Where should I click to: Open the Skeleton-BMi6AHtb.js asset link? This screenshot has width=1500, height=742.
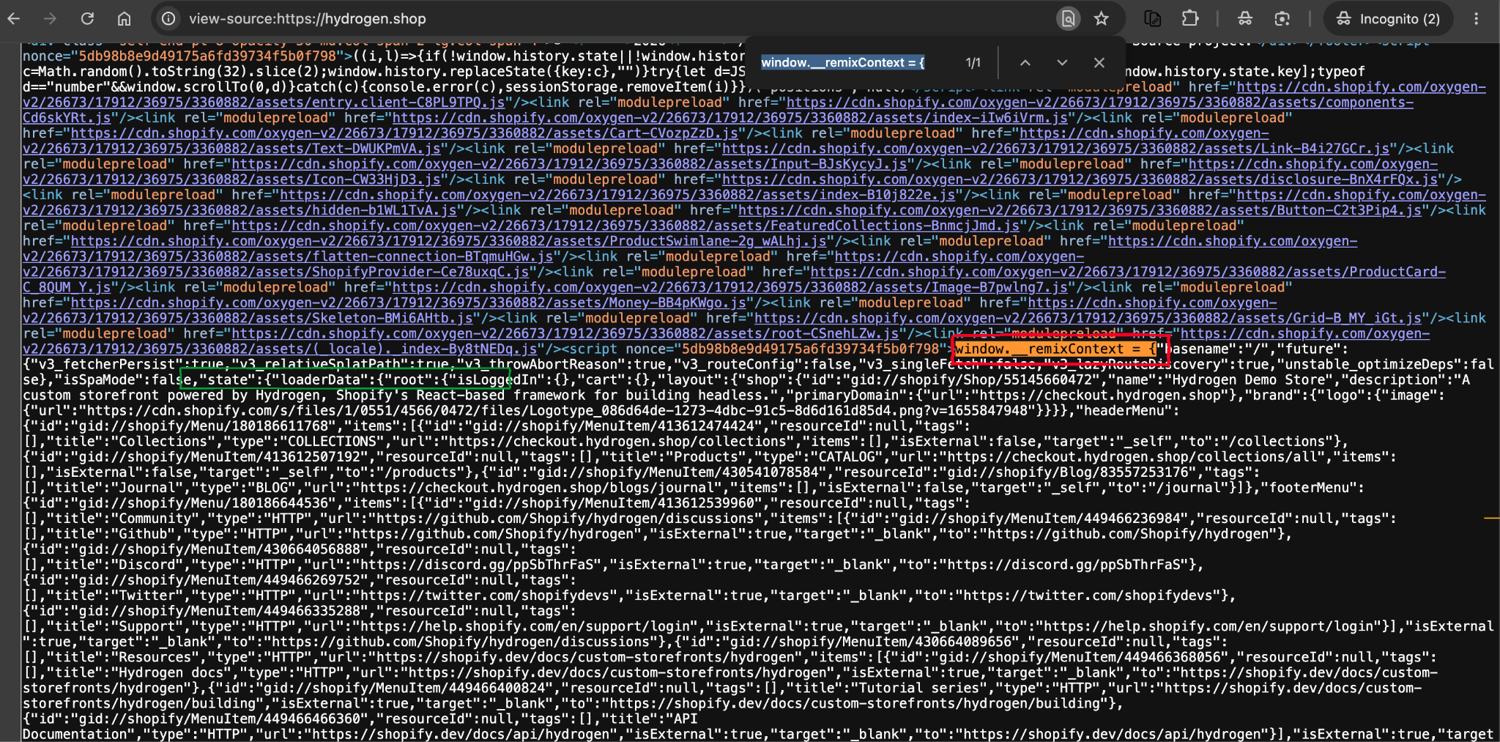tap(248, 319)
